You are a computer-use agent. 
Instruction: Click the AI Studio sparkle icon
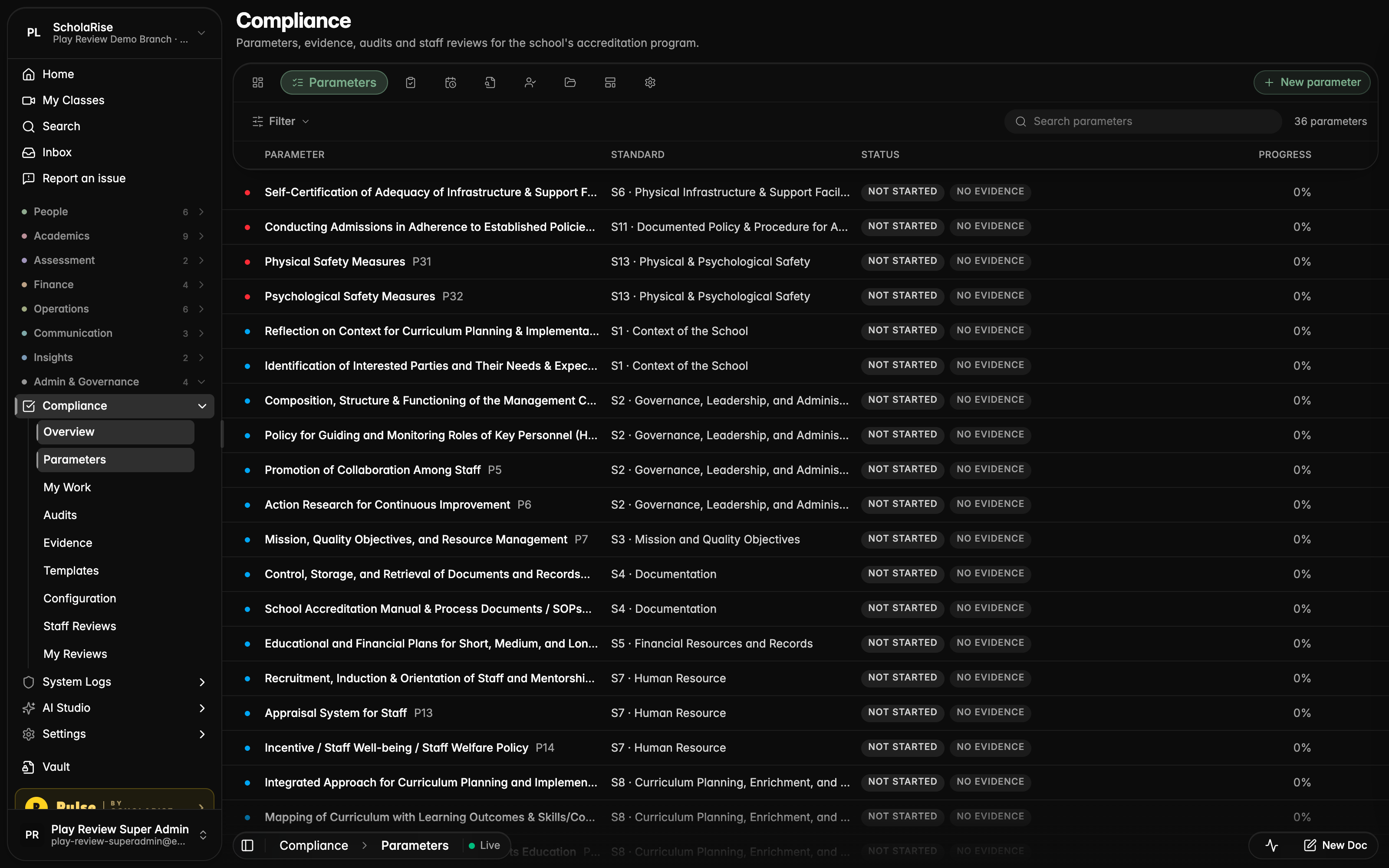[29, 708]
